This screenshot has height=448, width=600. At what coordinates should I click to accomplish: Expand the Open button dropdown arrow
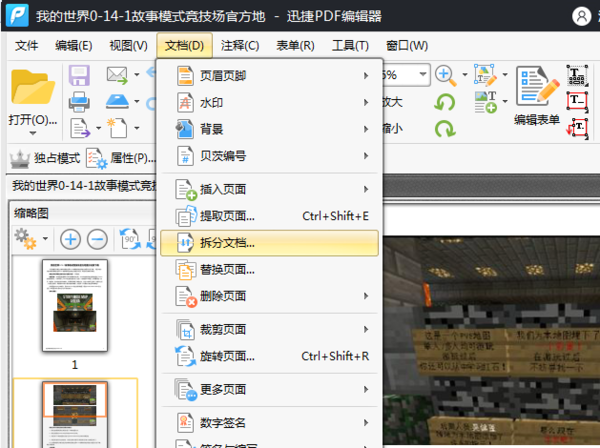33,134
